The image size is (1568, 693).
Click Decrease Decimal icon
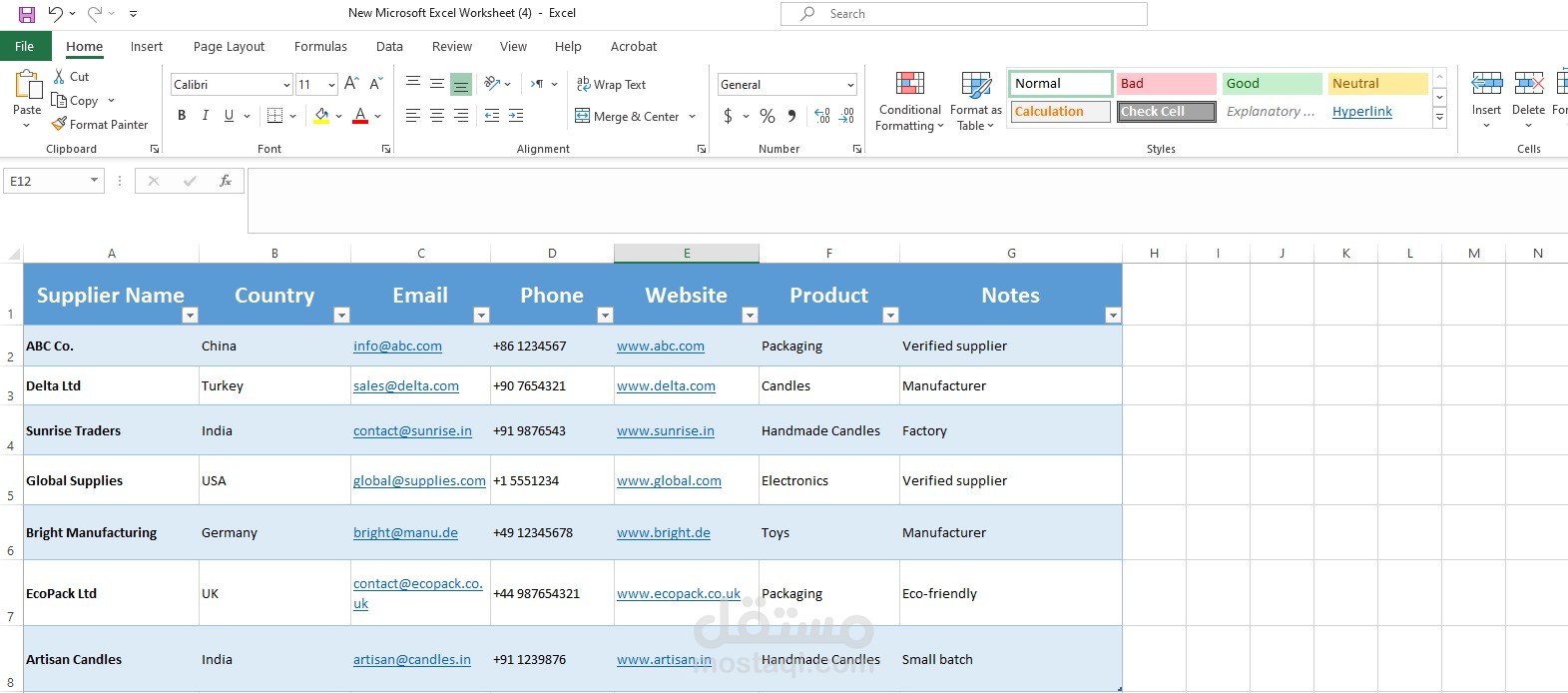846,116
